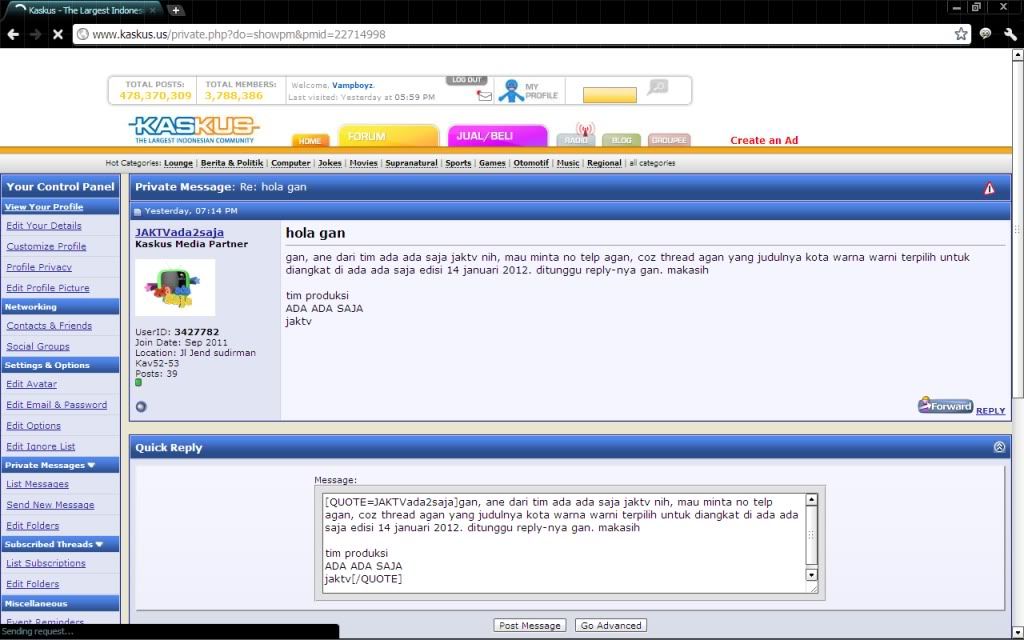Click the message box scroll down arrow
This screenshot has width=1024, height=640.
click(811, 575)
